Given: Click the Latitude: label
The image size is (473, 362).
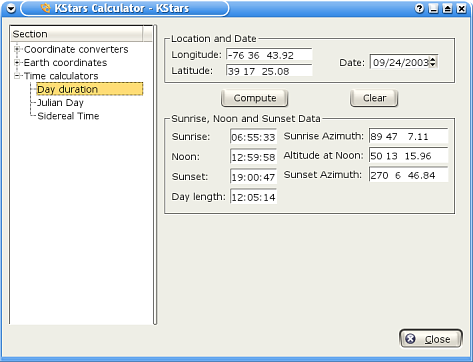Looking at the screenshot, I should (192, 71).
